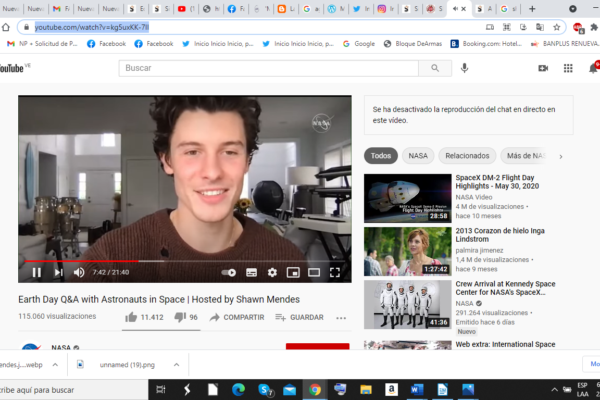
Task: Show hidden system tray icons
Action: click(554, 390)
